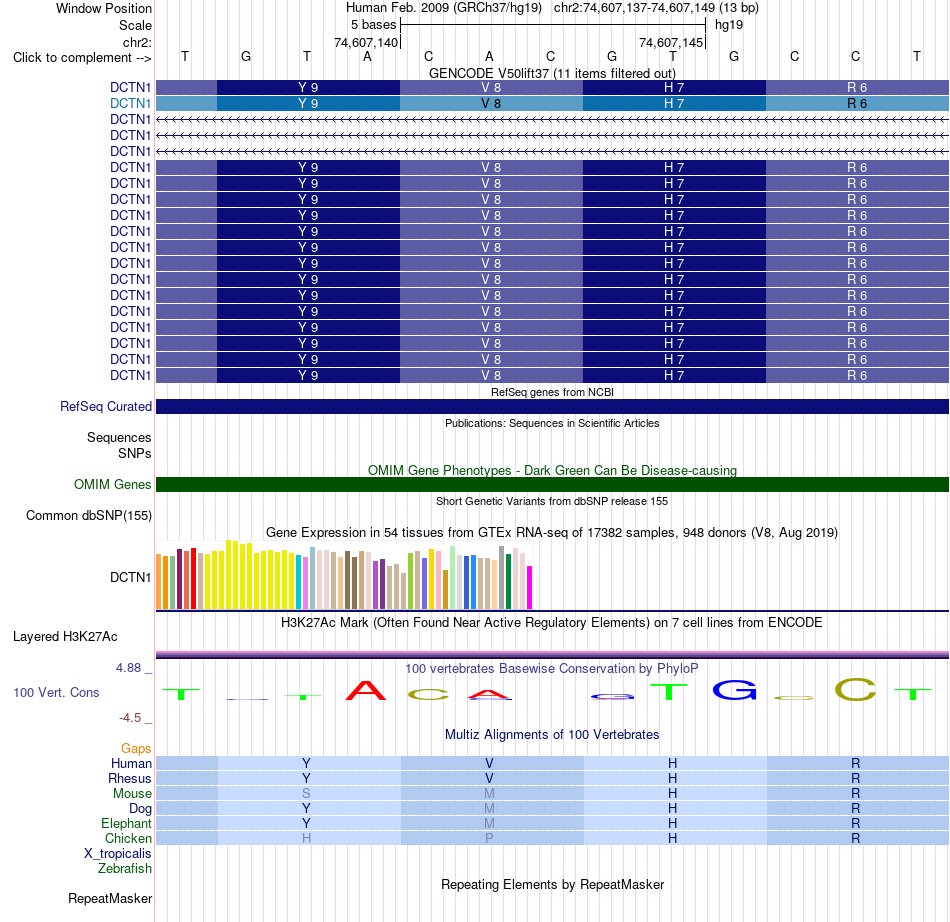Click the Window Position label
Image resolution: width=950 pixels, height=922 pixels.
coord(104,8)
